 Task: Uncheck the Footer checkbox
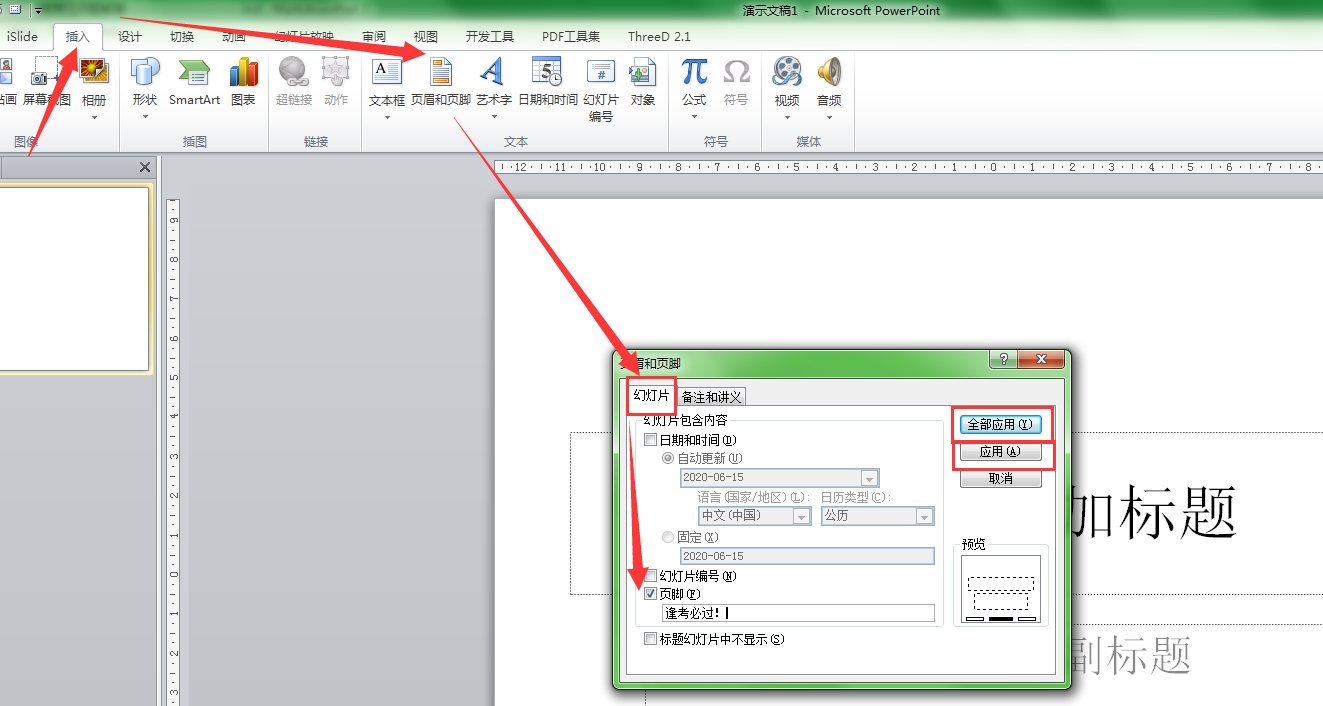point(651,594)
